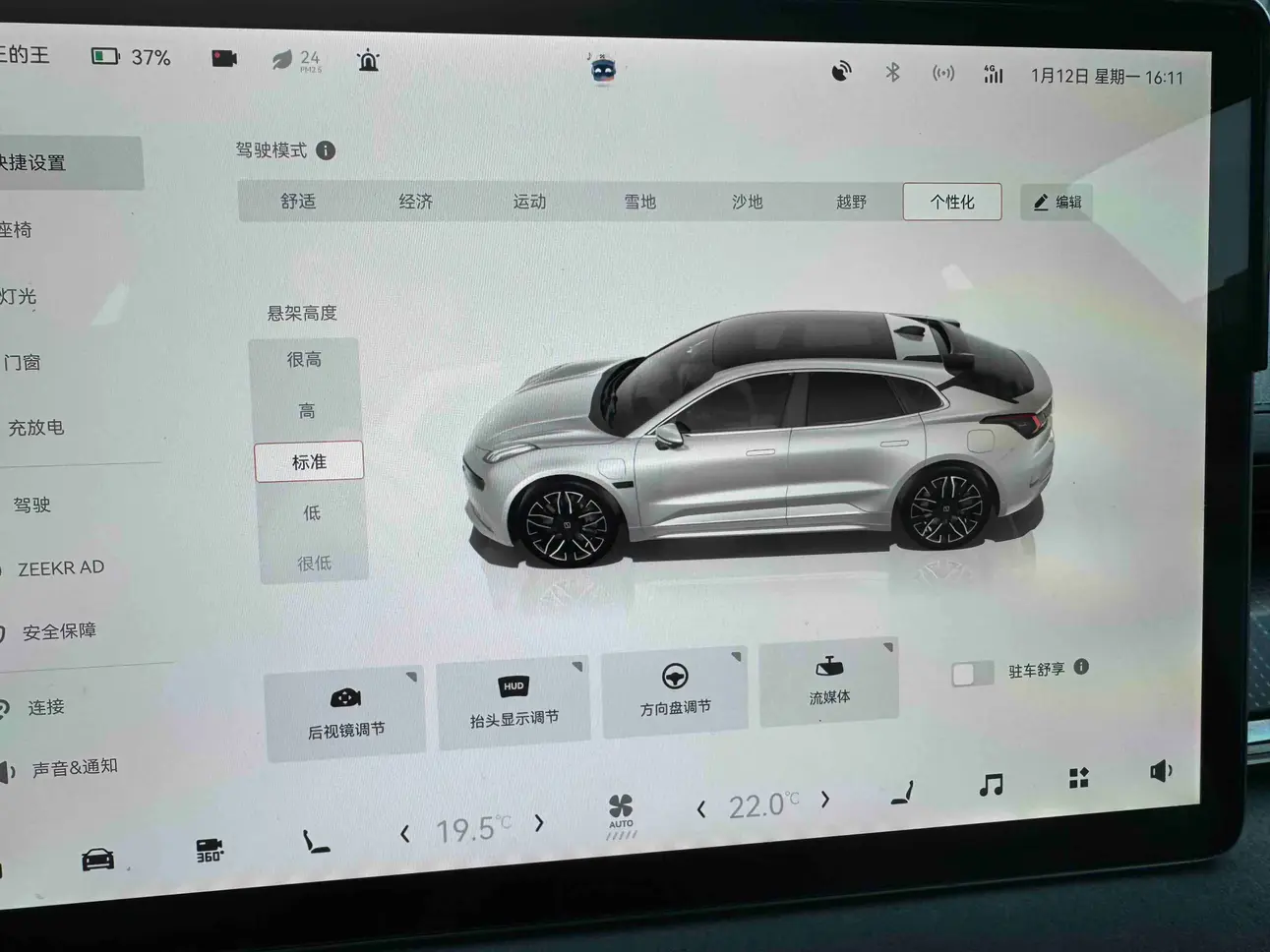Toggle the 驻车舒享 parking comfort switch
The image size is (1270, 952).
(972, 674)
